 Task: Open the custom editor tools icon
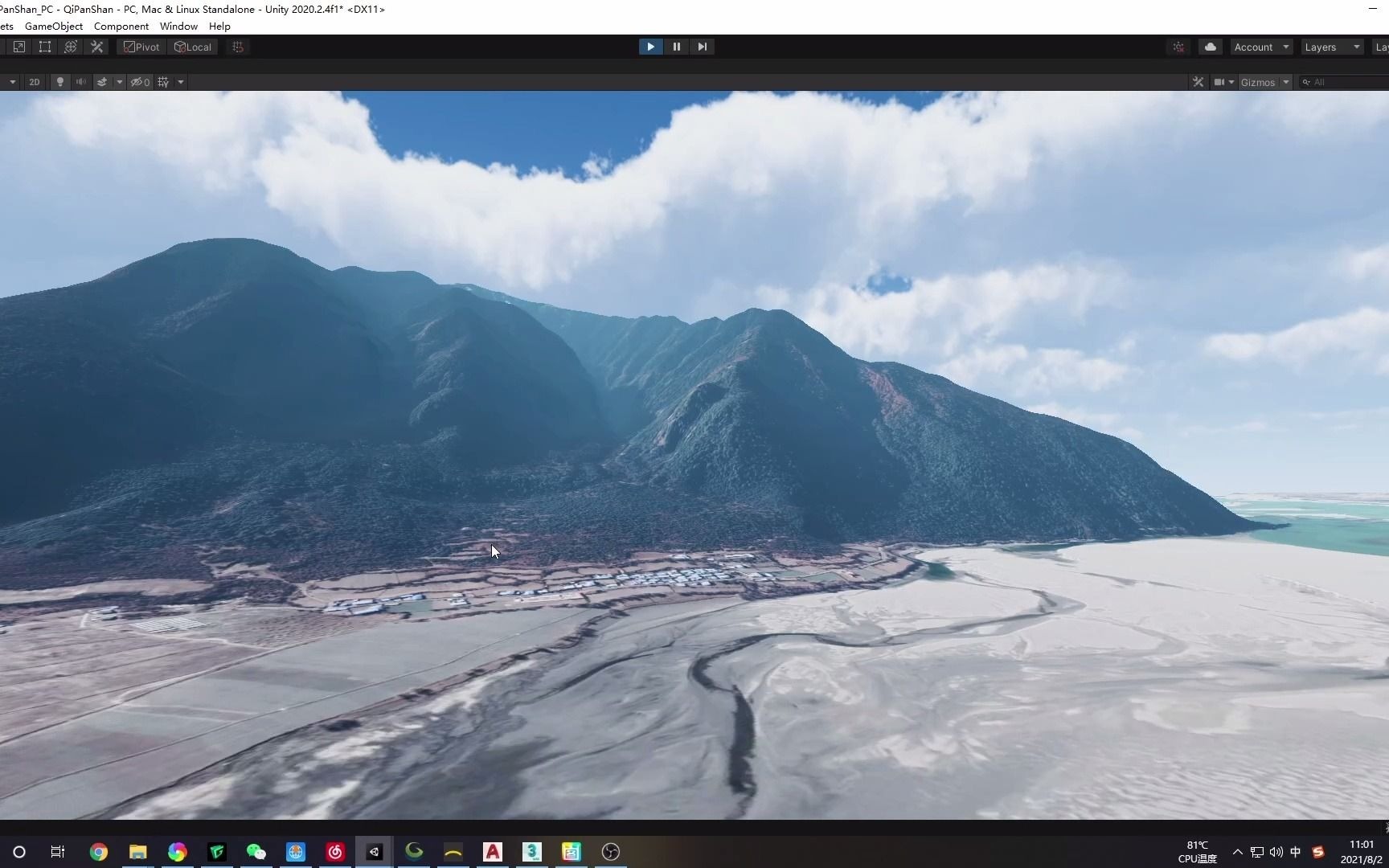click(97, 47)
